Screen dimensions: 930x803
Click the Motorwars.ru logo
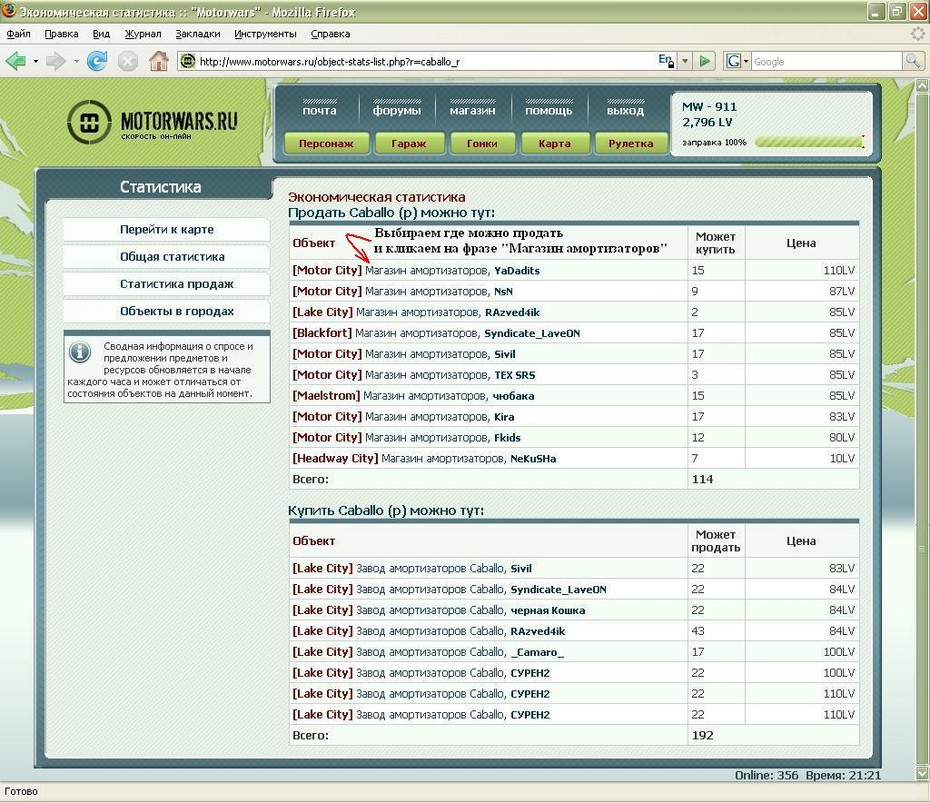coord(152,122)
